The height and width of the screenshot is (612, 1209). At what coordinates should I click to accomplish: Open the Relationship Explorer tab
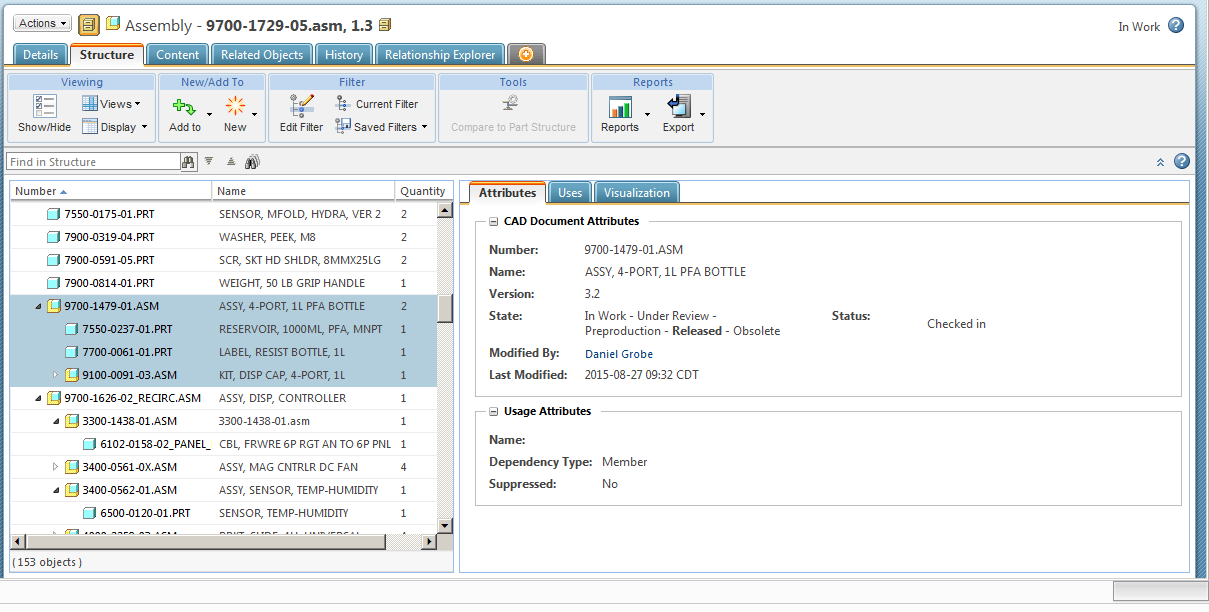point(440,55)
